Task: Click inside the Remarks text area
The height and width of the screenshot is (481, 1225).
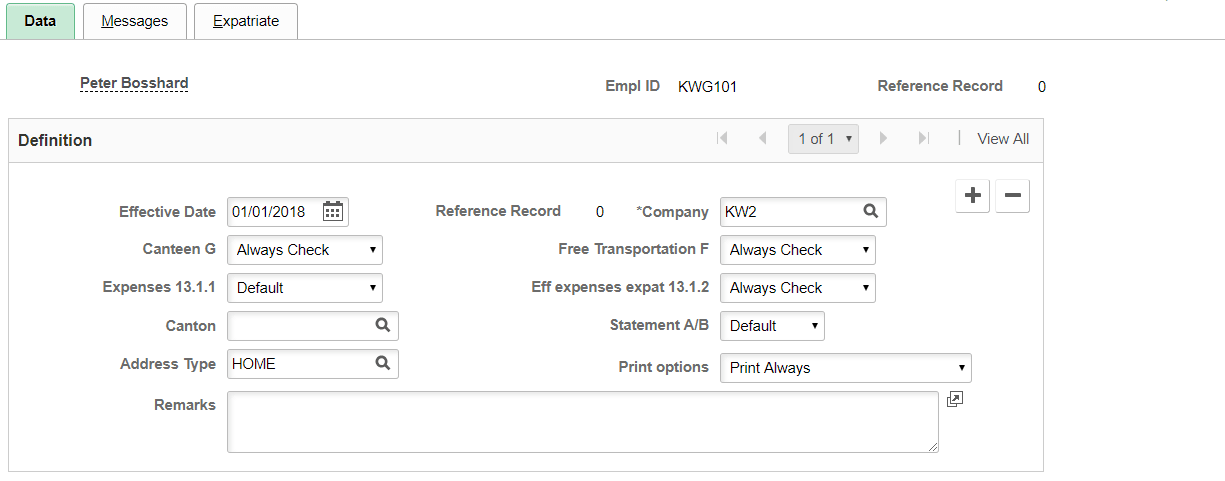Action: [x=582, y=421]
